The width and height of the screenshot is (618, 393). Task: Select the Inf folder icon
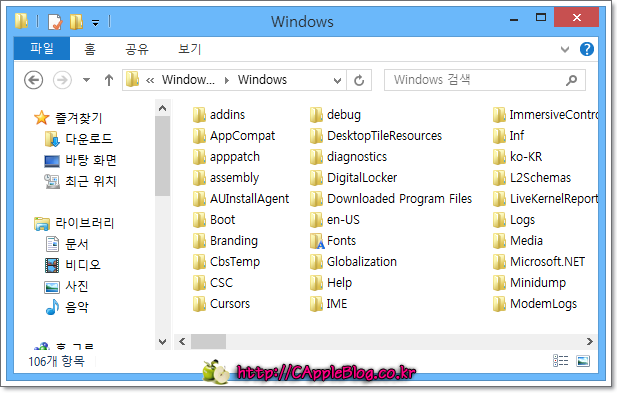coord(499,136)
